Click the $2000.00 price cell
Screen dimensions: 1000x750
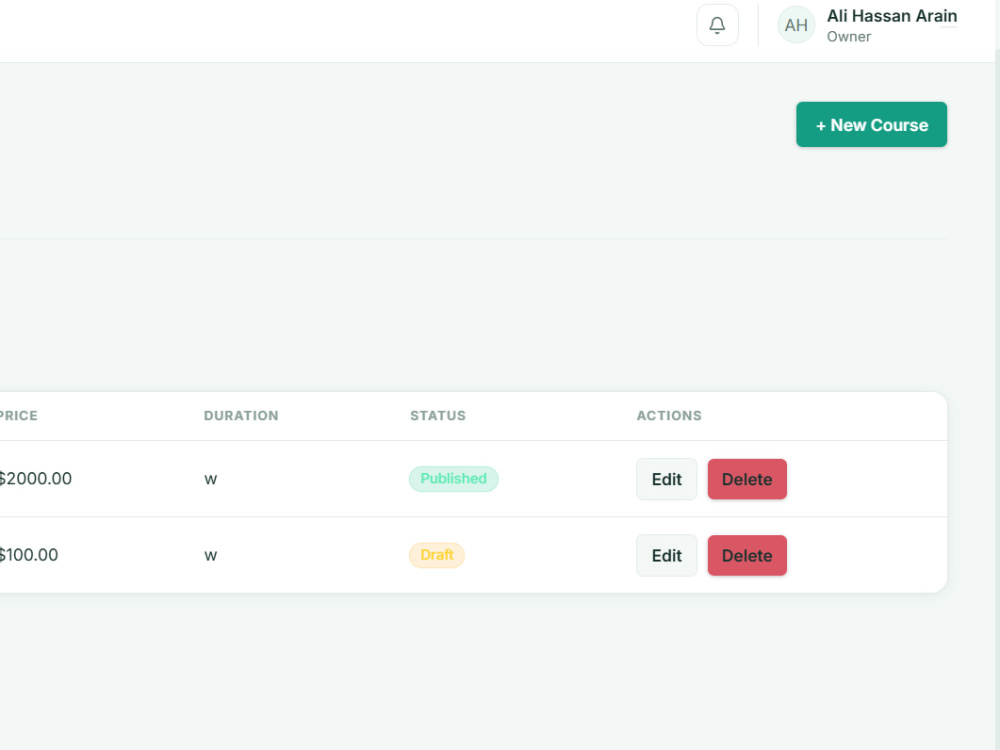tap(35, 478)
